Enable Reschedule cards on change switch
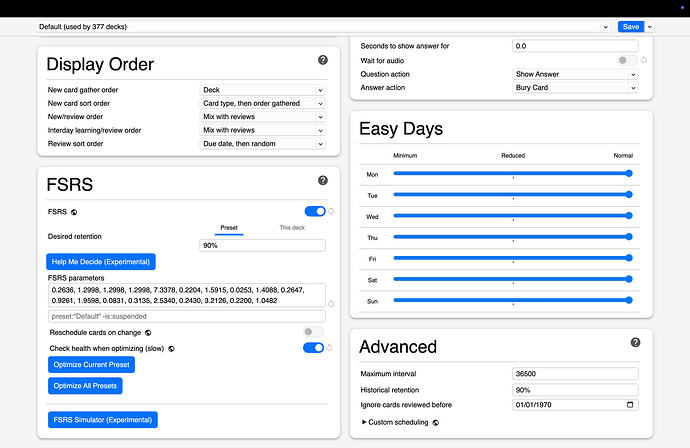The height and width of the screenshot is (448, 690). 313,331
